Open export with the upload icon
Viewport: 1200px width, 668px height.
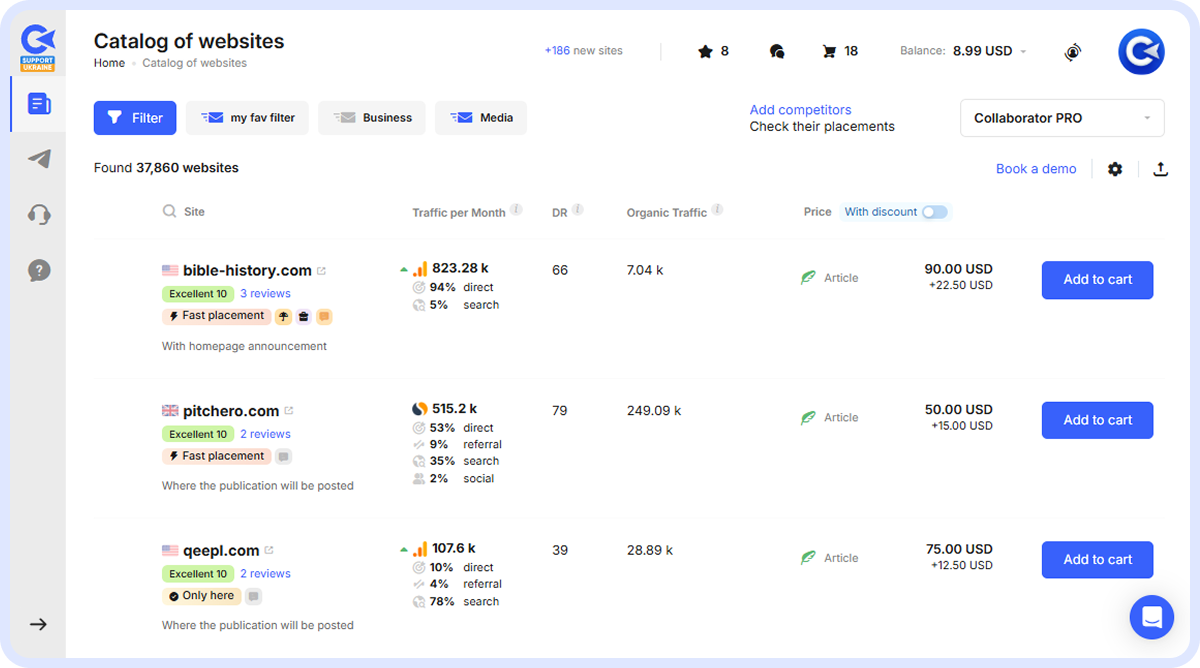1160,169
